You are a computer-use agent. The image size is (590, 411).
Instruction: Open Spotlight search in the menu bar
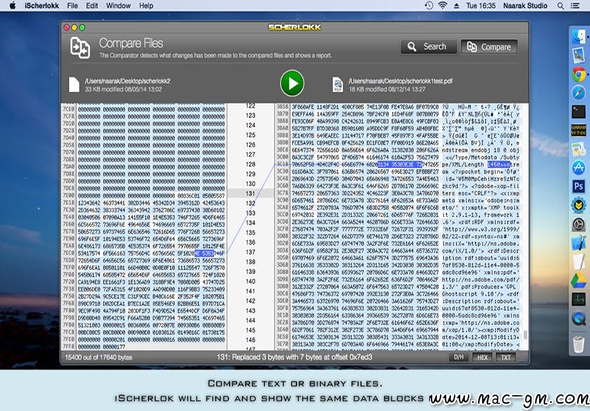coord(560,6)
